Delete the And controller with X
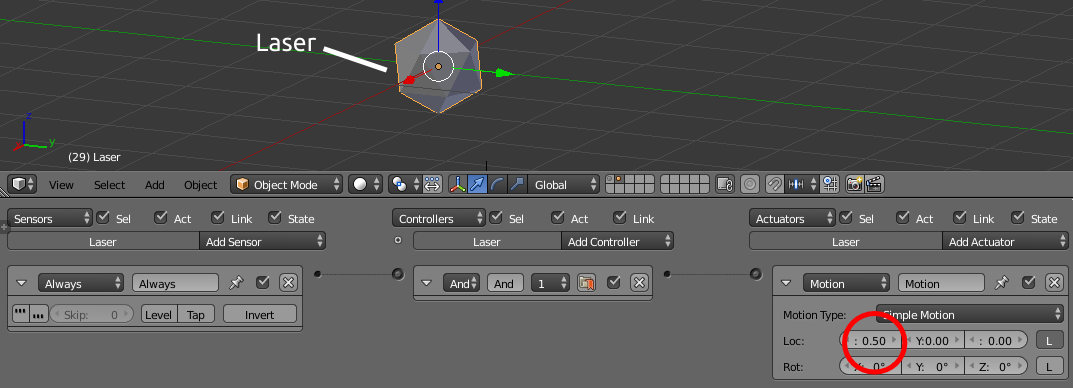The height and width of the screenshot is (388, 1073). click(639, 283)
